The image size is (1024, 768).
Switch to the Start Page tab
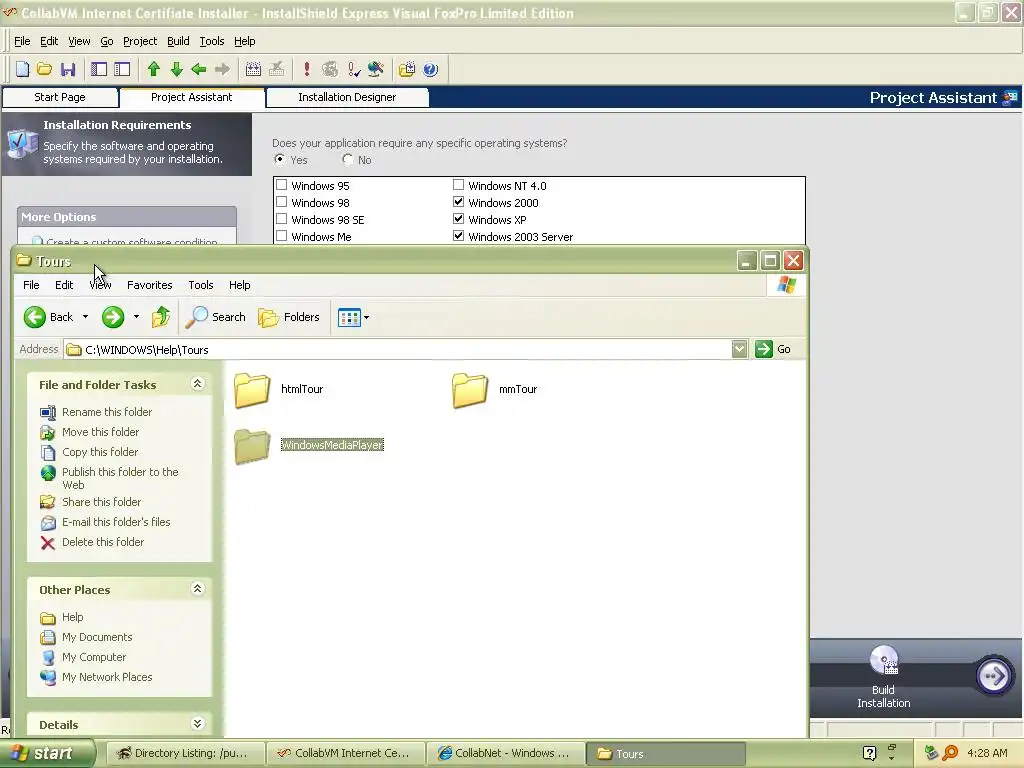click(x=59, y=97)
